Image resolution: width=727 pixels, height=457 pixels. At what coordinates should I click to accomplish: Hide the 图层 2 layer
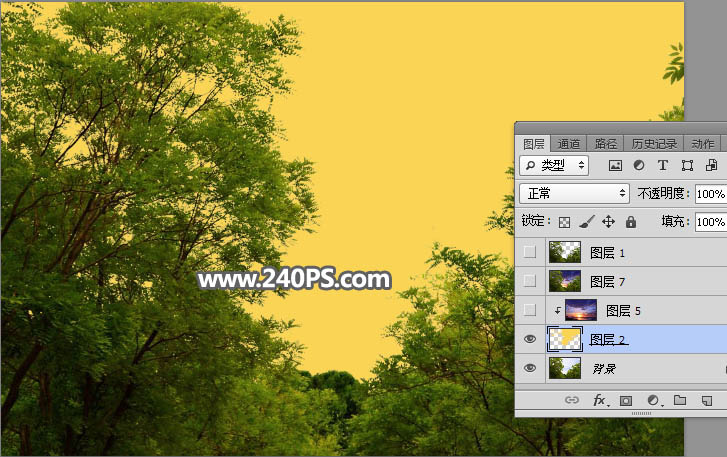[530, 339]
